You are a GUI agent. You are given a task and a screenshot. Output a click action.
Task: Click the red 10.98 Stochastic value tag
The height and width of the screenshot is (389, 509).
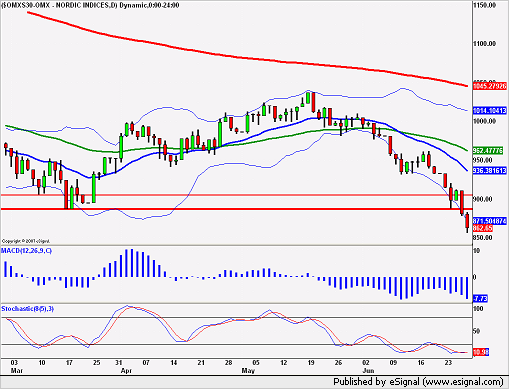point(480,352)
